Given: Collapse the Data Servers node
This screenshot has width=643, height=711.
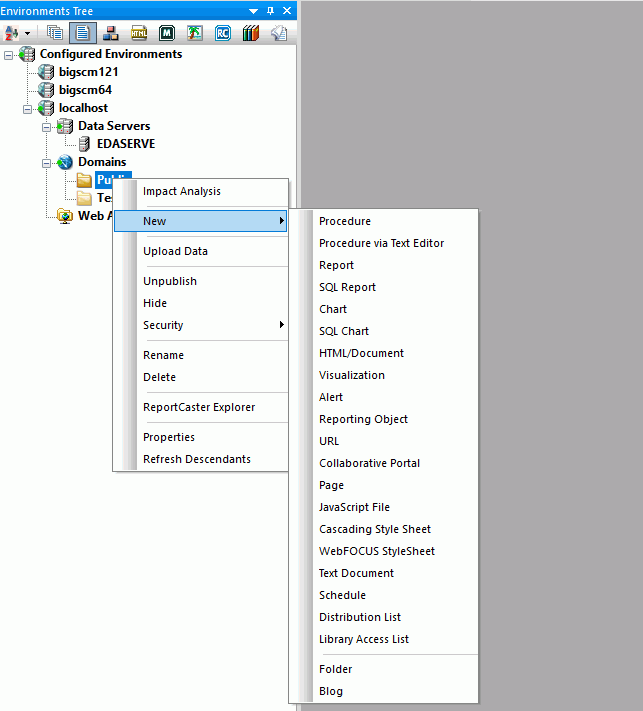Looking at the screenshot, I should tap(46, 127).
